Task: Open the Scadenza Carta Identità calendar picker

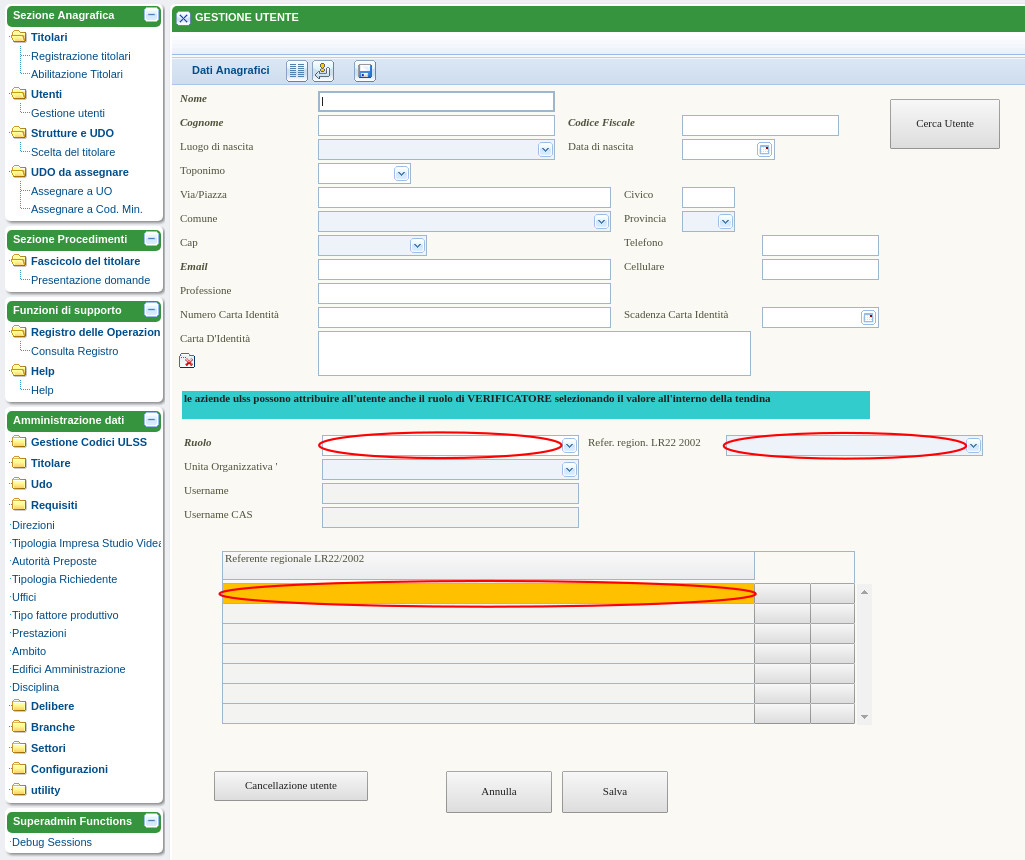Action: coord(868,318)
